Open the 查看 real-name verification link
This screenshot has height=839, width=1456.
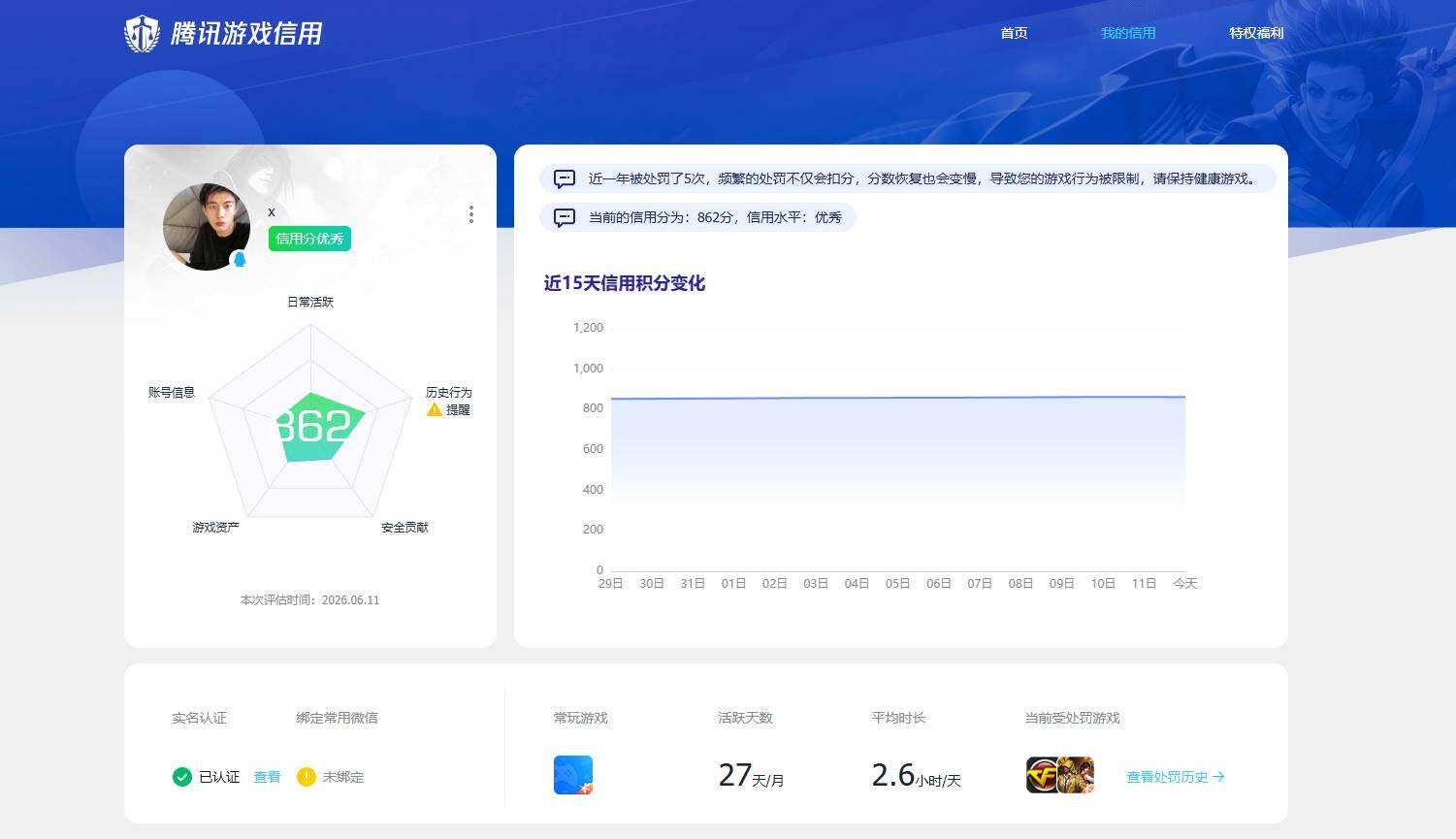[x=267, y=777]
